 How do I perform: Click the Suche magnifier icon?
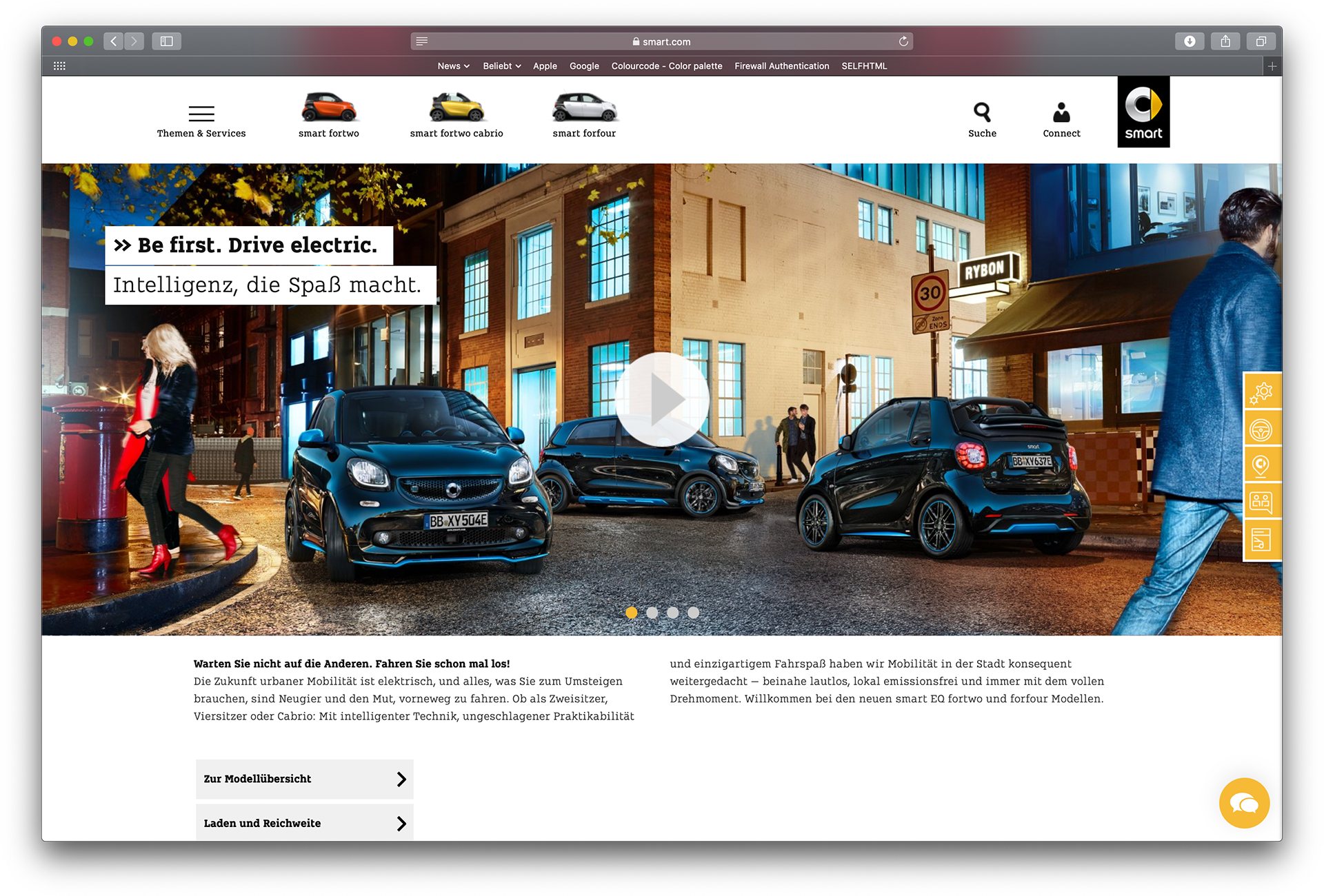[x=981, y=112]
